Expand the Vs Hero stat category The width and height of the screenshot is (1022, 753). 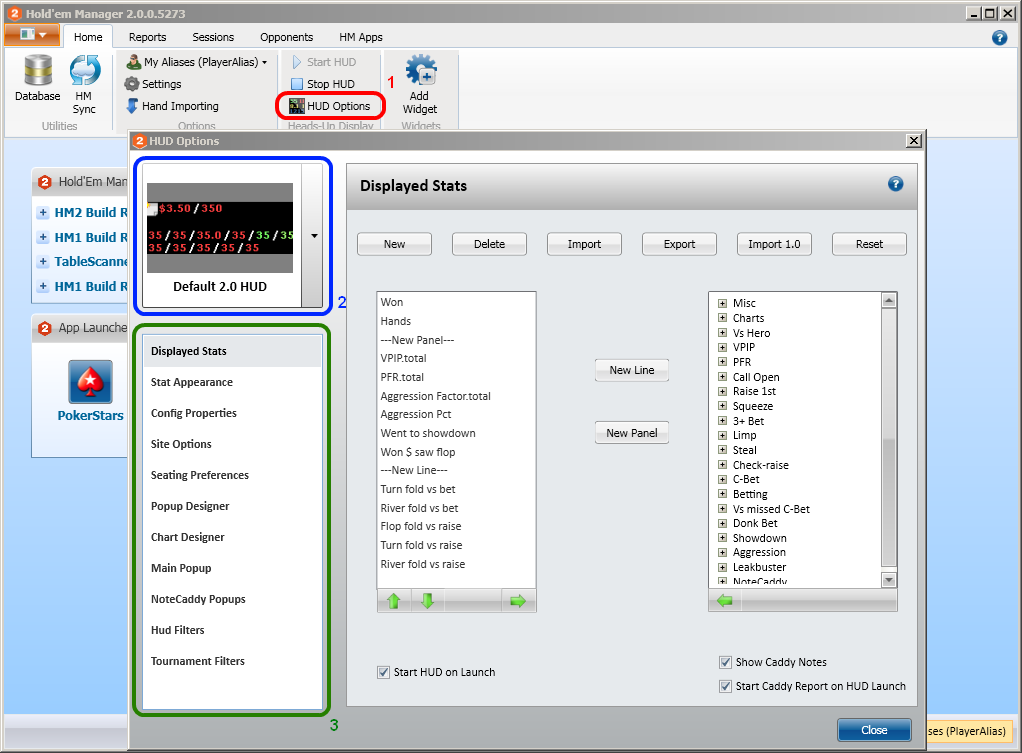722,332
